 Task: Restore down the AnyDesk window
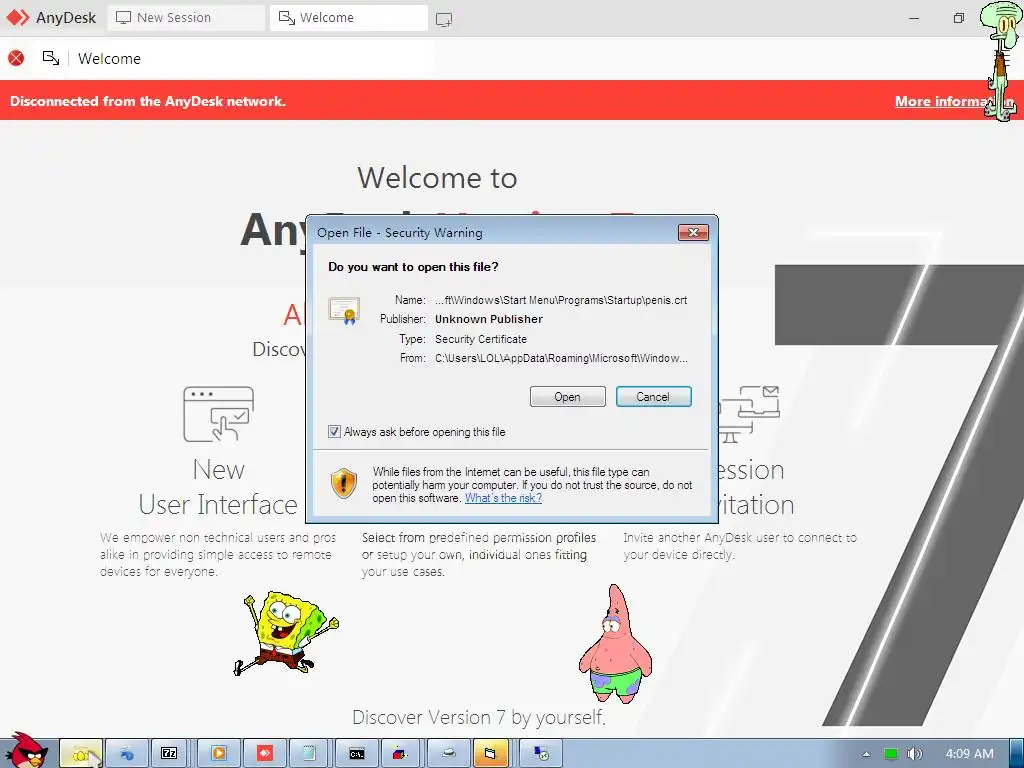pos(958,18)
